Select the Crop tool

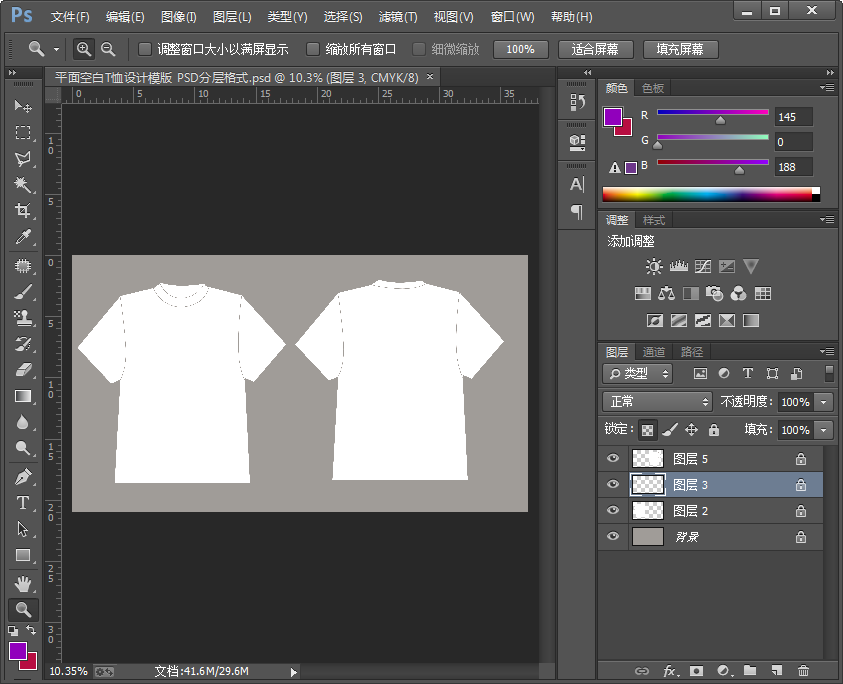23,210
